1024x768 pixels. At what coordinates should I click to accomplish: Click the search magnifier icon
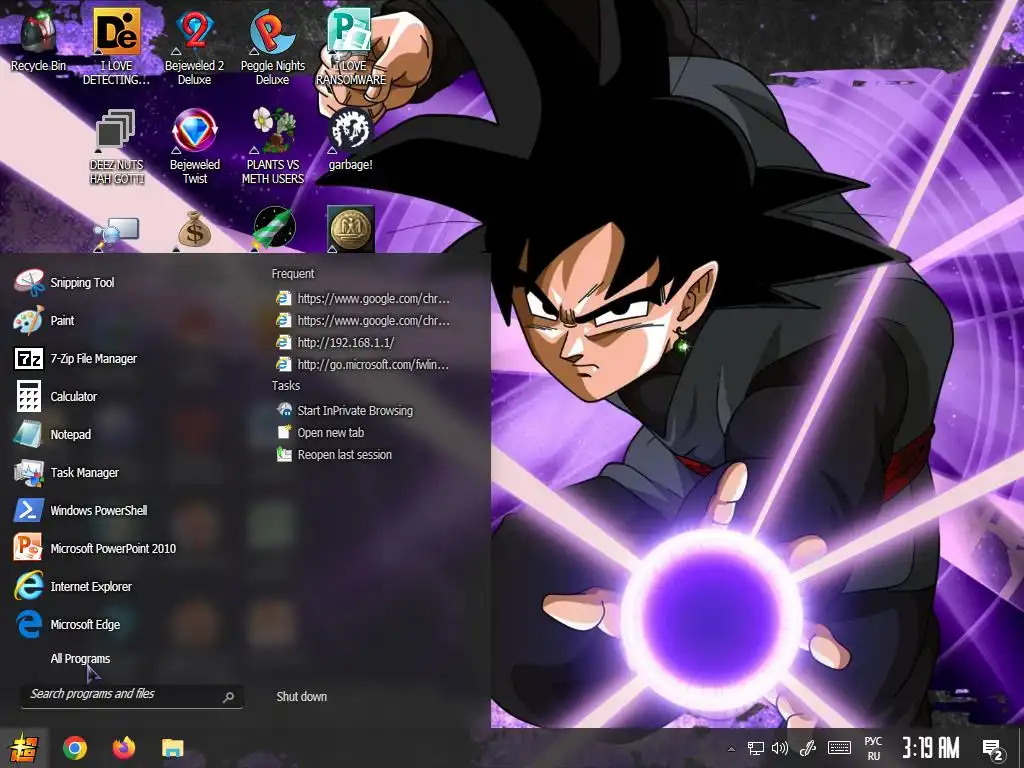pos(228,697)
